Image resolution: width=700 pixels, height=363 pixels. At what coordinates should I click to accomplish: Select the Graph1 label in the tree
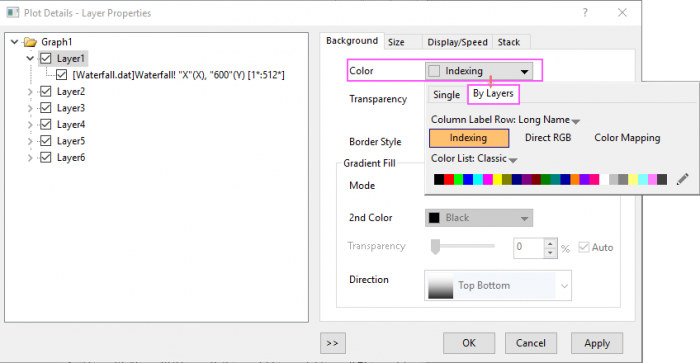point(56,42)
